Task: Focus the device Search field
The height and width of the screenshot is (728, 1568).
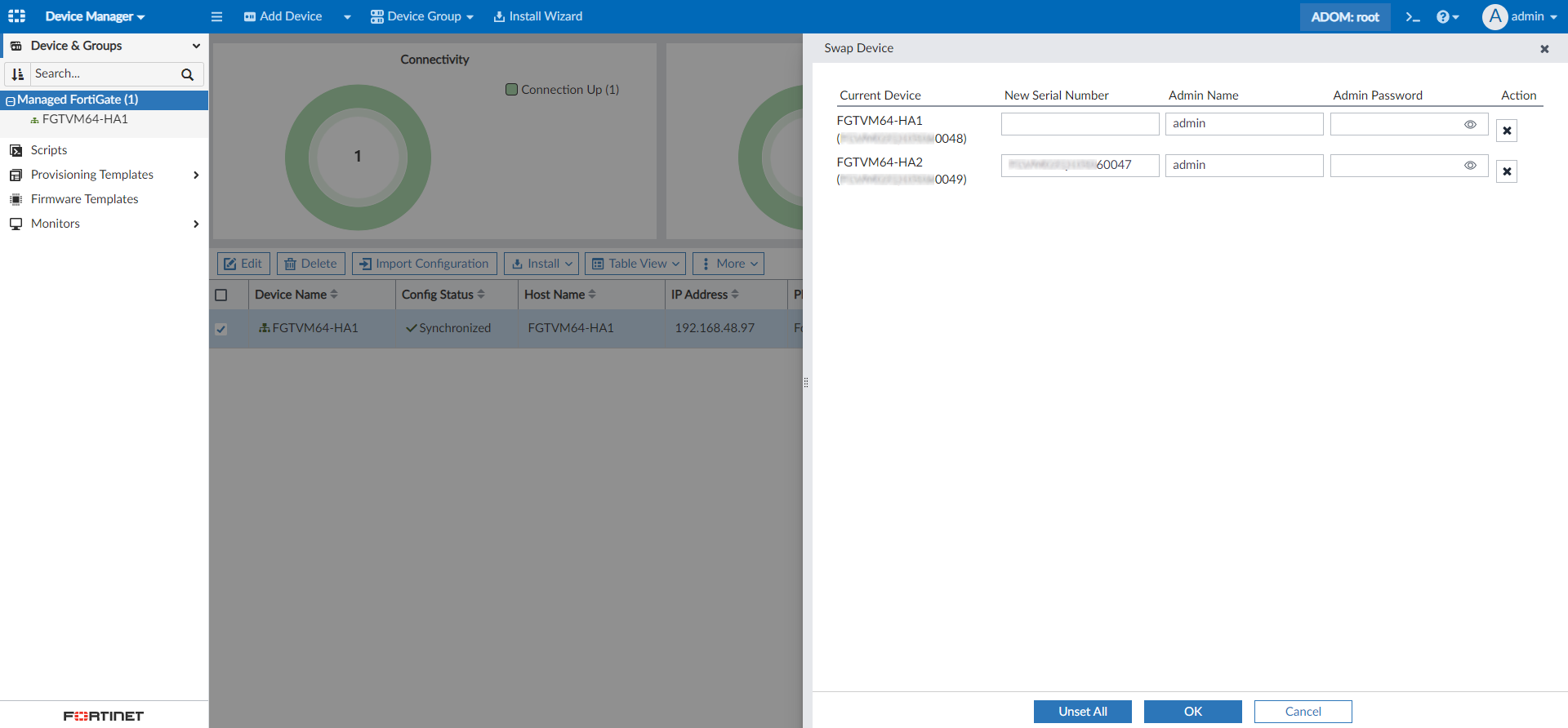Action: click(x=105, y=74)
